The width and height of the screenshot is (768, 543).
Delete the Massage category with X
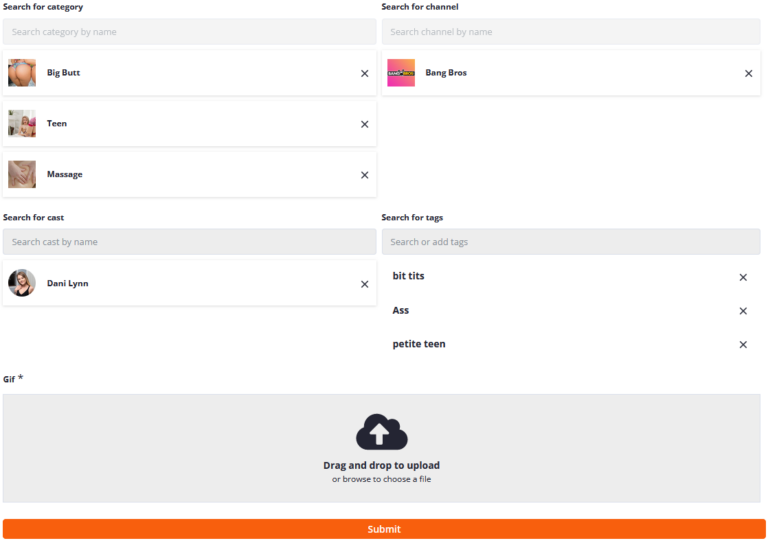[364, 175]
